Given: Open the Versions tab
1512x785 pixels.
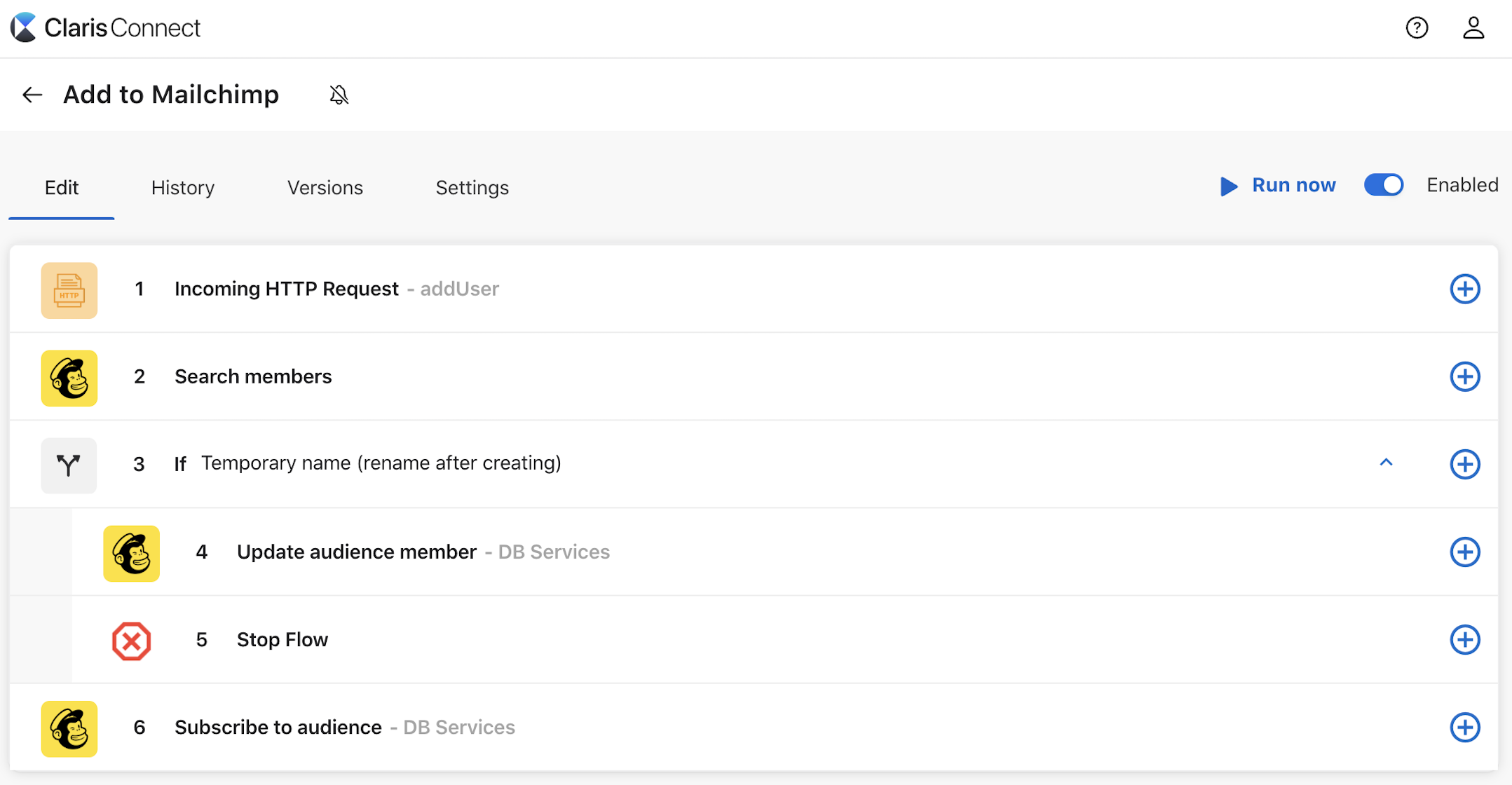Looking at the screenshot, I should point(325,188).
